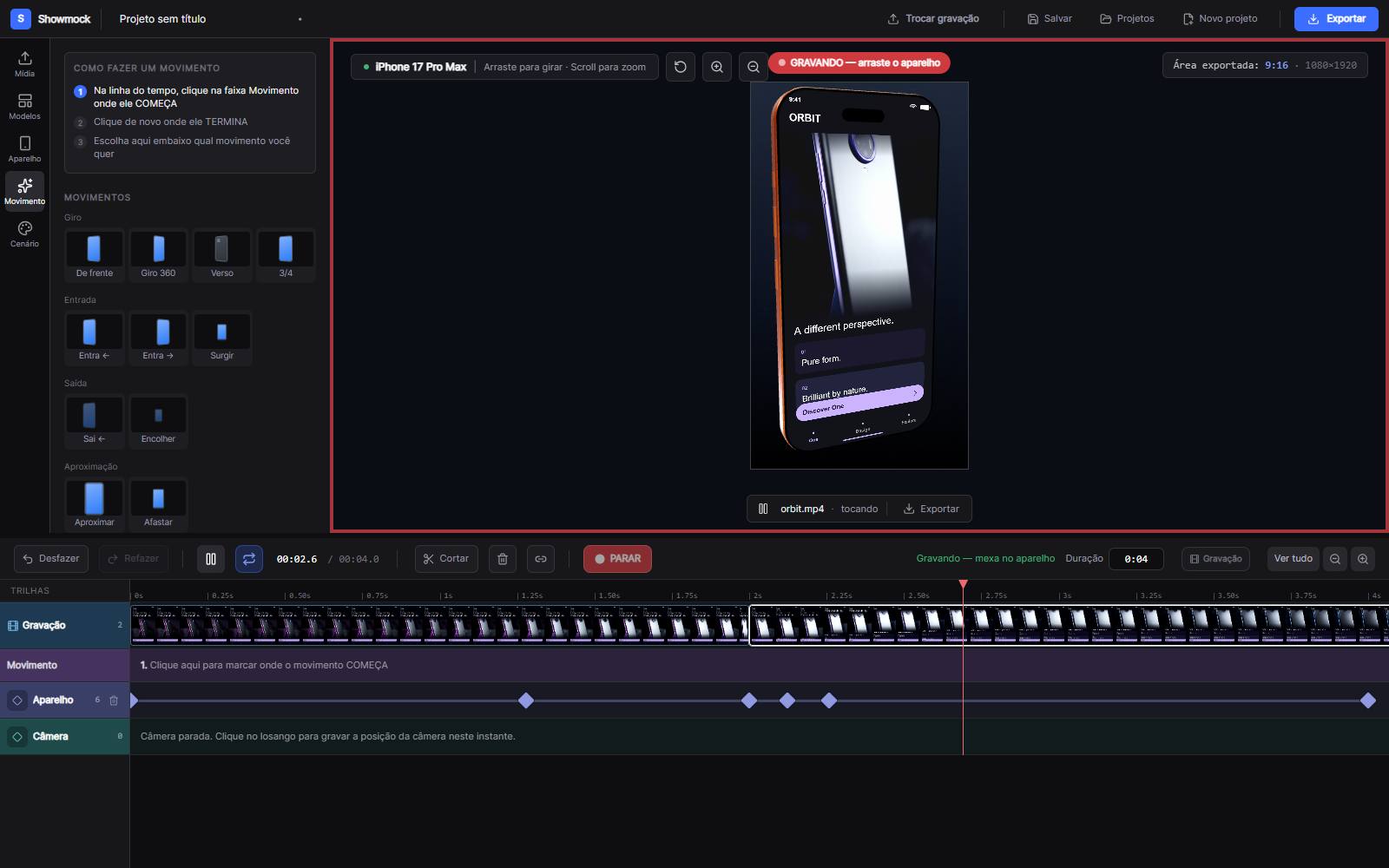Open the Projetos list
This screenshot has width=1389, height=868.
click(1127, 19)
